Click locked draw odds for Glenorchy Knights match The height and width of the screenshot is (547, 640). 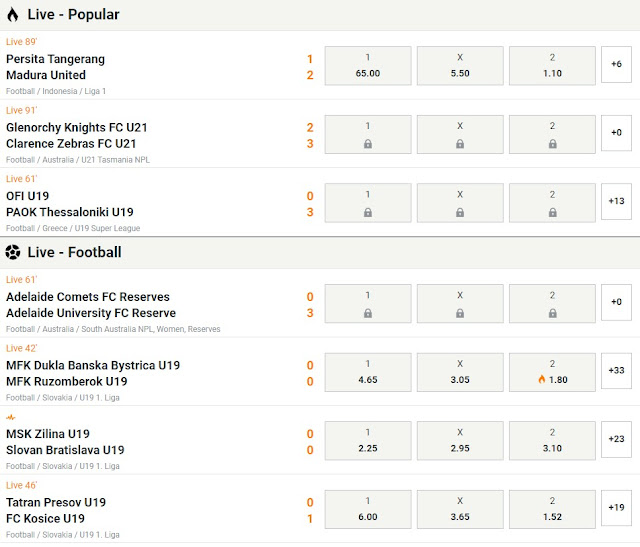click(460, 134)
